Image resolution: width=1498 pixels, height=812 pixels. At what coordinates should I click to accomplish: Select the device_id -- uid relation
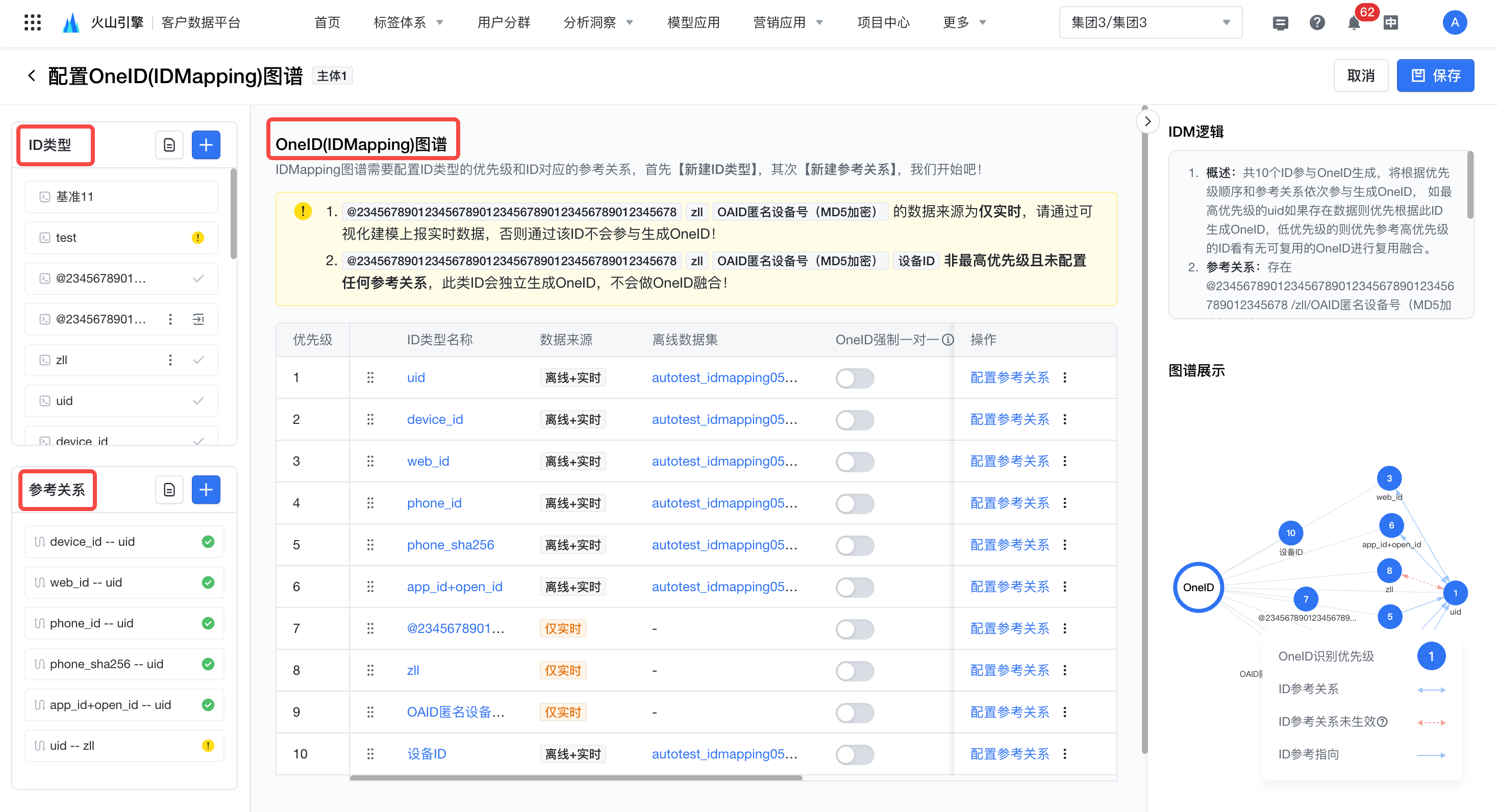(124, 541)
